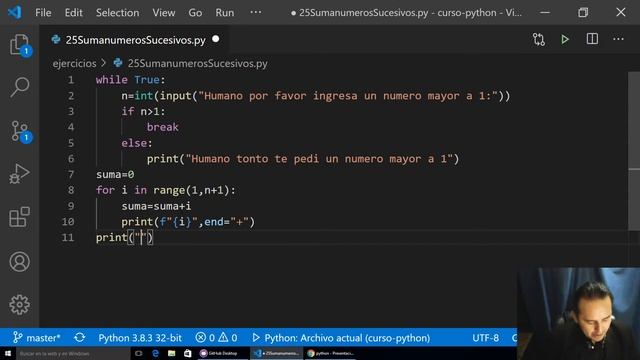
Task: Open the Explorer view in activity bar
Action: [19, 45]
